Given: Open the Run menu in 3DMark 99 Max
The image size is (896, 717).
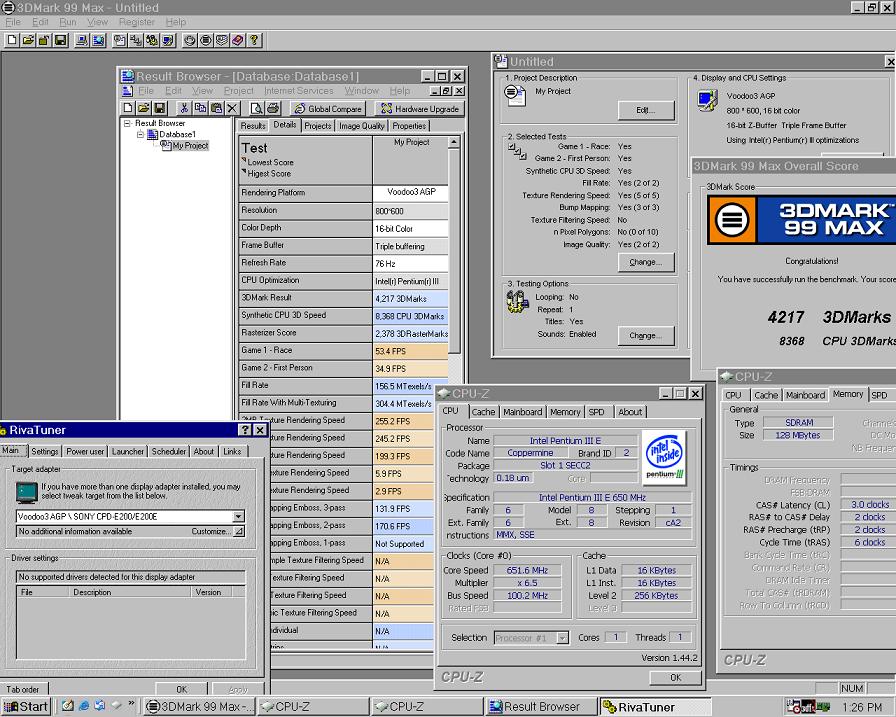Looking at the screenshot, I should 67,22.
